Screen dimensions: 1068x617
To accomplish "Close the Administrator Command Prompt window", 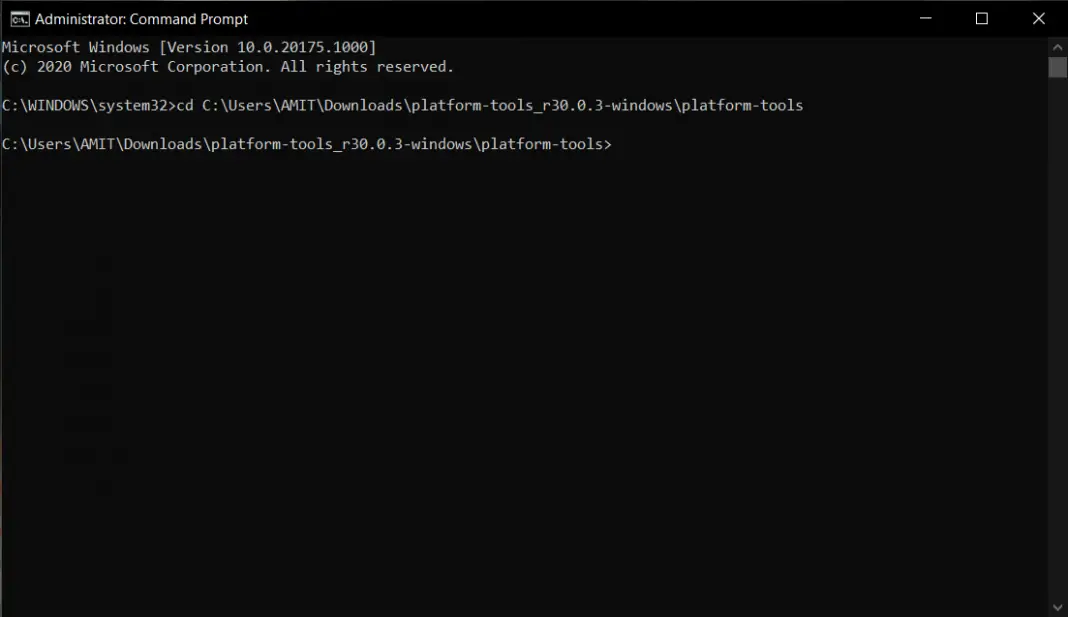I will 1039,18.
